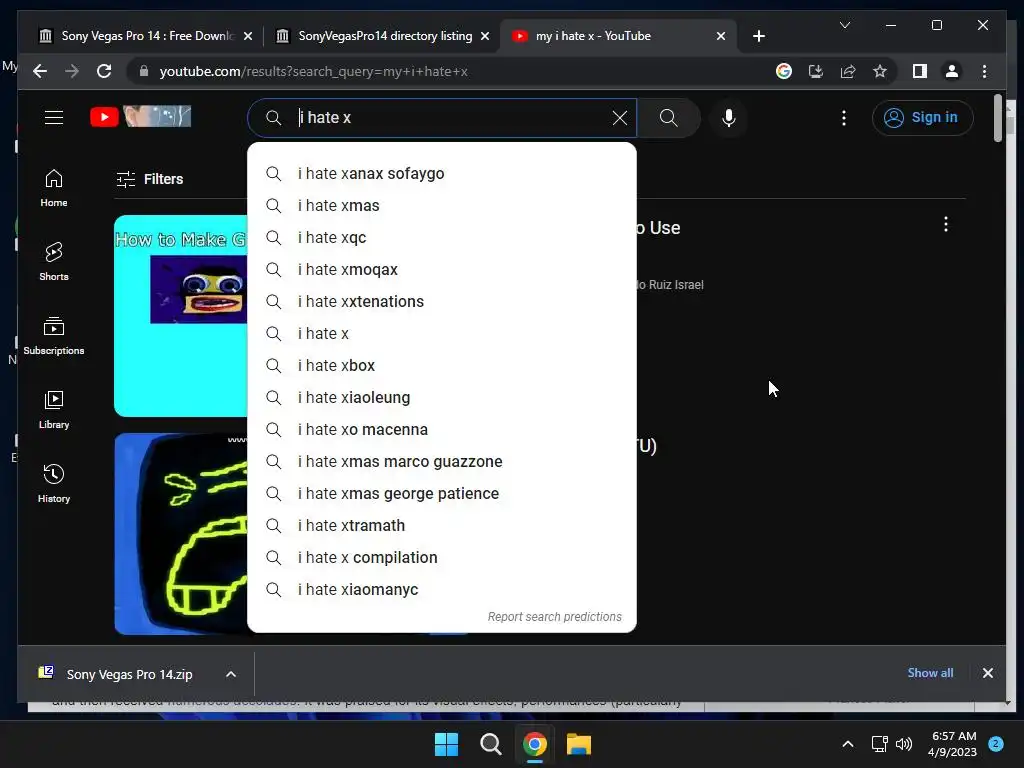Image resolution: width=1024 pixels, height=768 pixels.
Task: Go forward with the browser forward arrow
Action: point(72,71)
